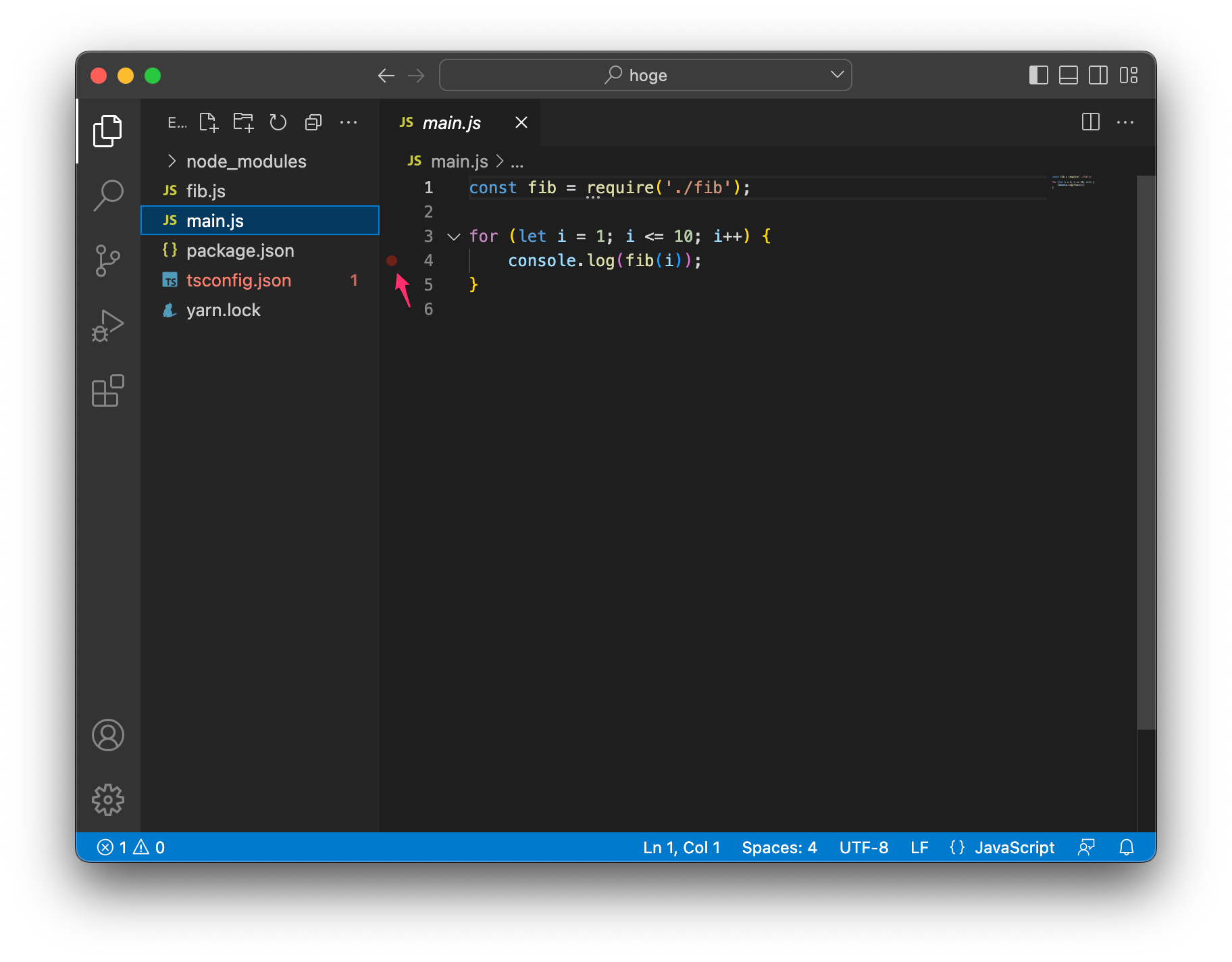Open the Explorer view in activity bar
Viewport: 1232px width, 962px height.
tap(107, 131)
